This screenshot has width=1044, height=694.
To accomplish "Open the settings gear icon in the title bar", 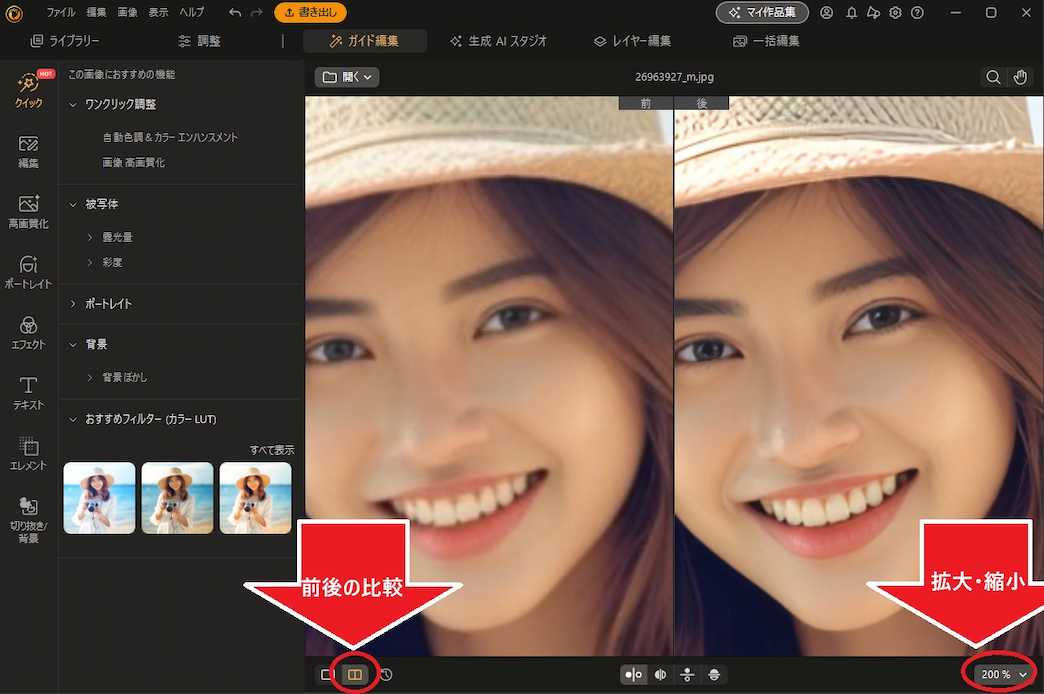I will click(895, 12).
